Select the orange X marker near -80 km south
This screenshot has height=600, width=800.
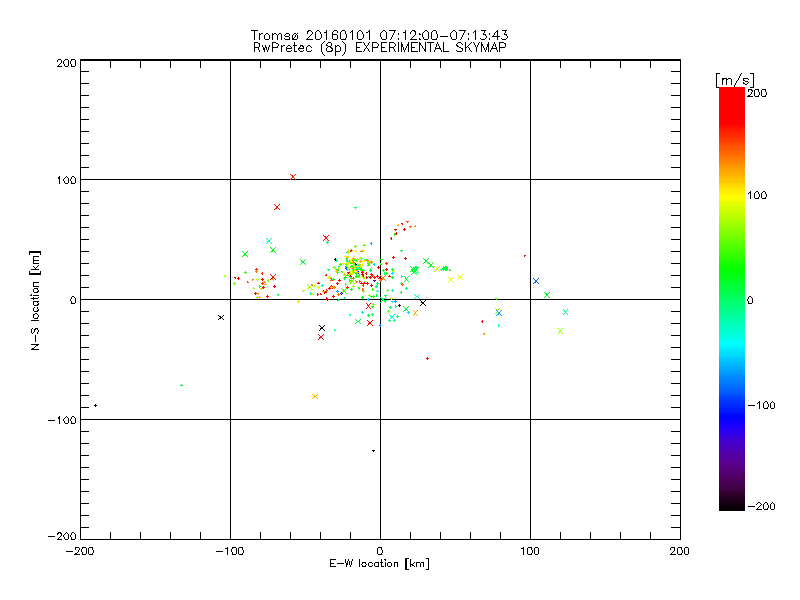click(315, 397)
